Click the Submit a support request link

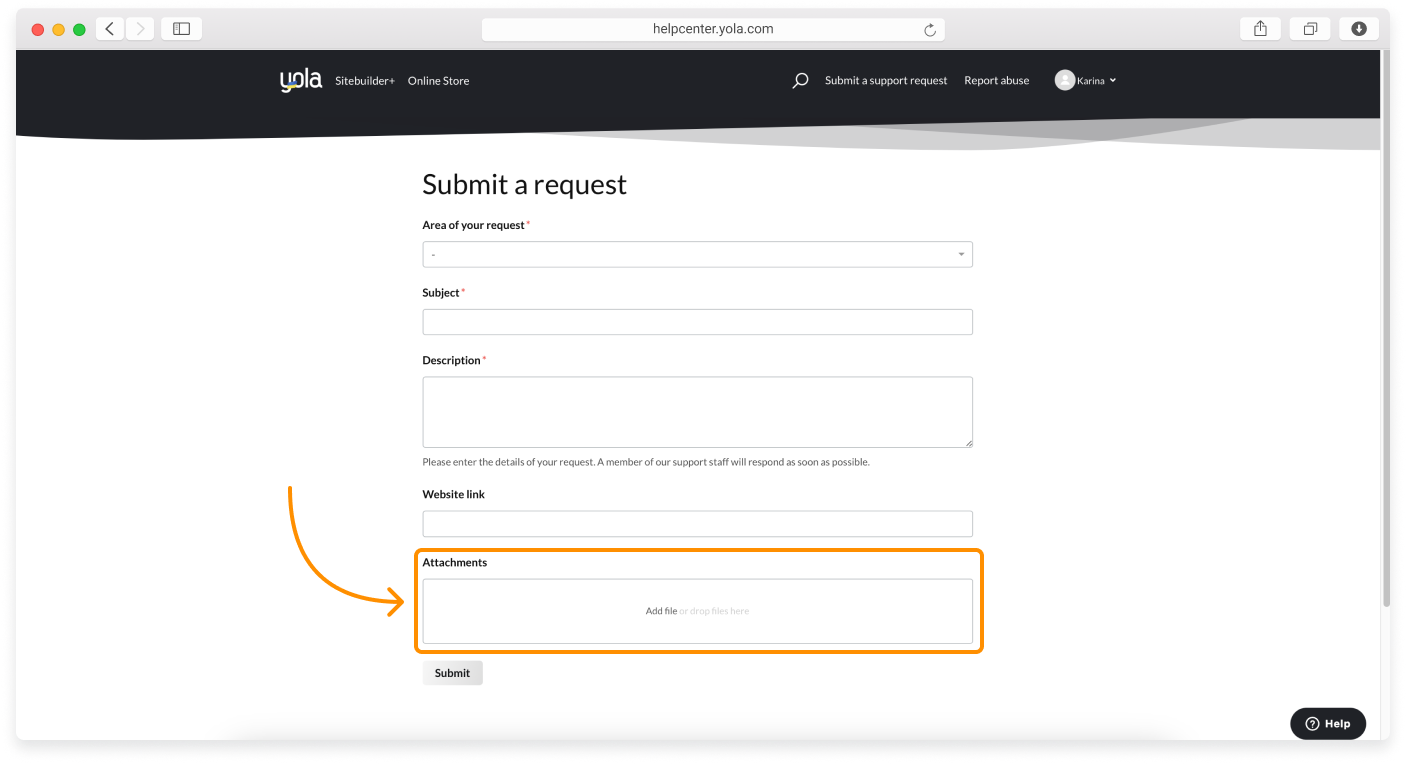pos(885,80)
